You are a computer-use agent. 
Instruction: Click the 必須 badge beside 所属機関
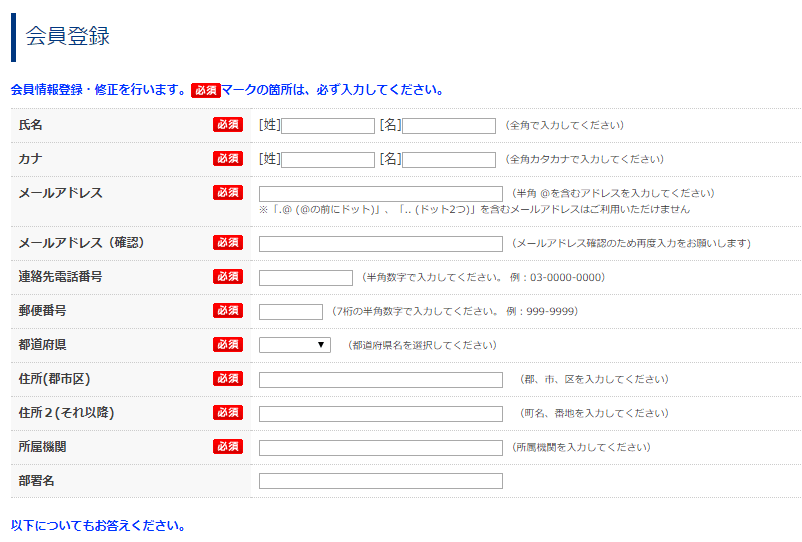(227, 447)
